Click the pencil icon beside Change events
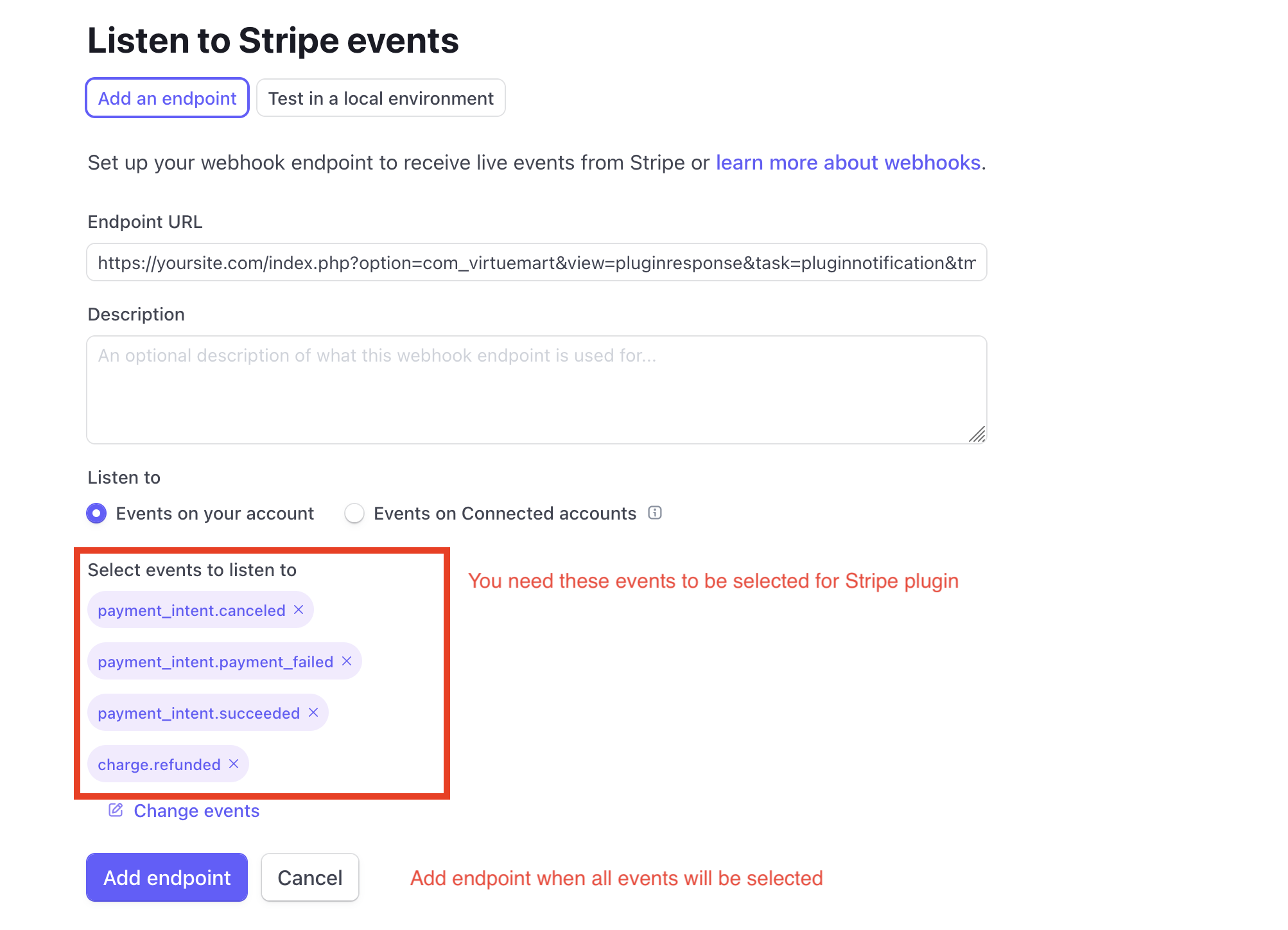 point(116,810)
